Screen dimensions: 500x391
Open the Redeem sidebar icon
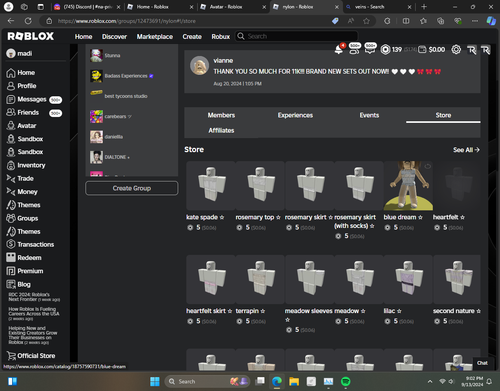tap(11, 257)
